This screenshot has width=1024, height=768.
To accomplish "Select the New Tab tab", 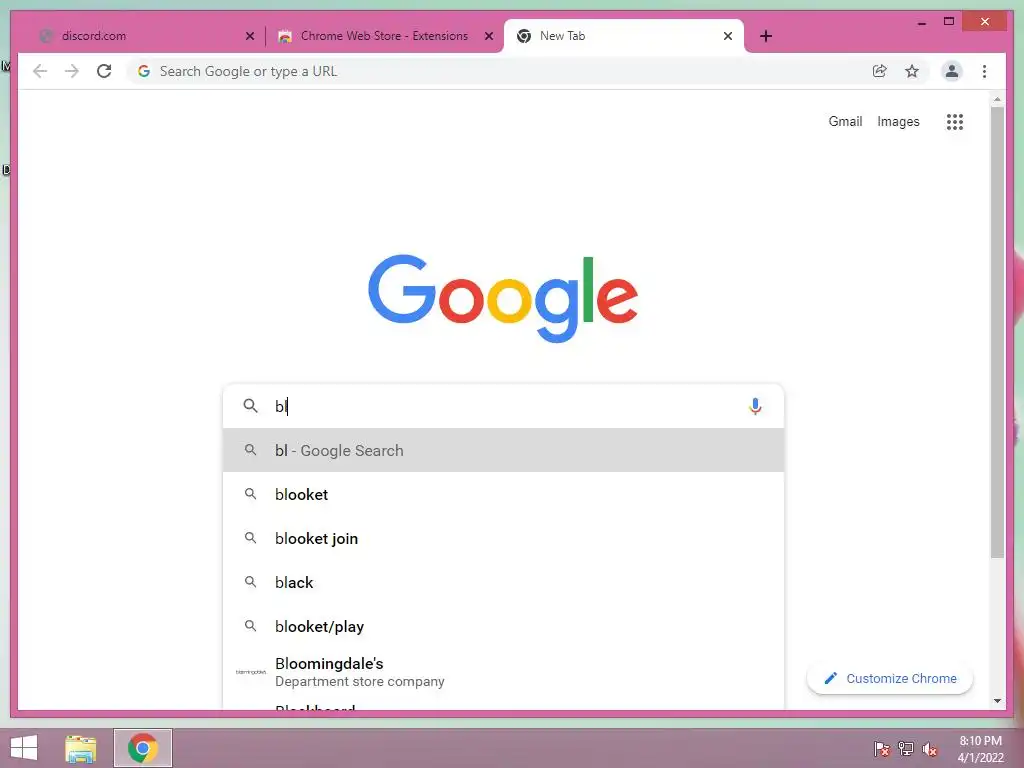I will [624, 36].
